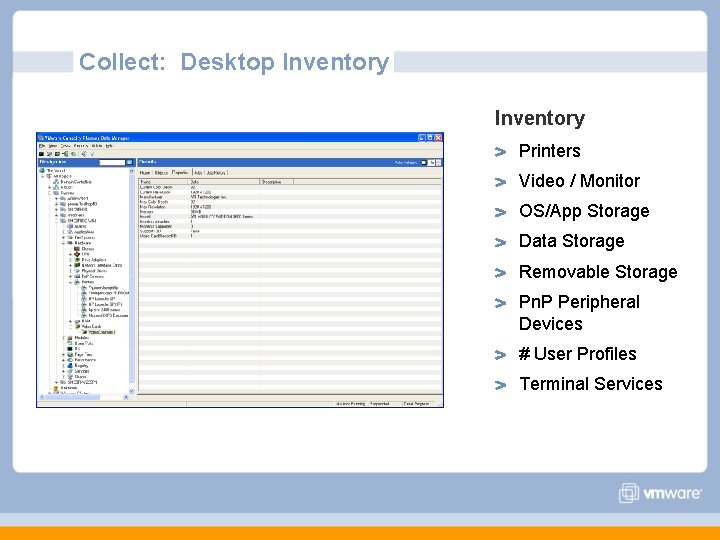Click the Printers bullet on slide
The image size is (720, 540).
pyautogui.click(x=549, y=151)
